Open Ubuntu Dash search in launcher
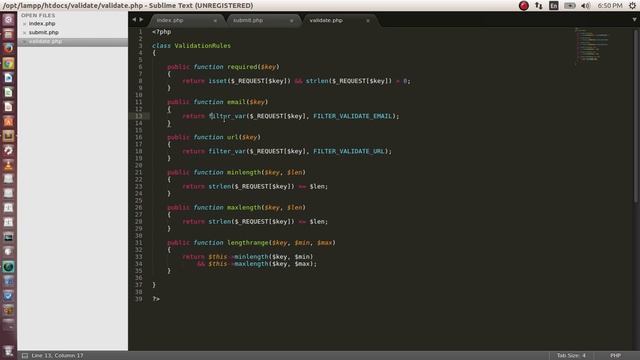640x360 pixels. [8, 20]
